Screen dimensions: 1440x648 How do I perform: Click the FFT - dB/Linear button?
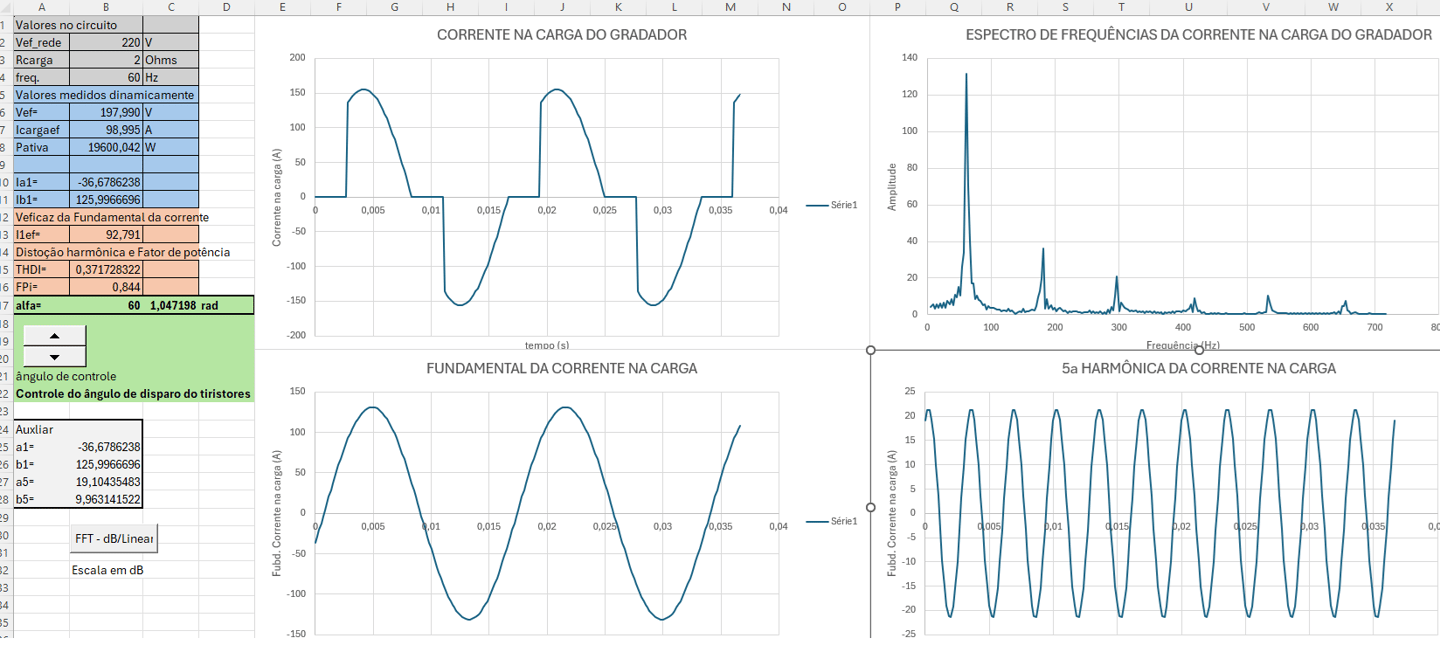pyautogui.click(x=114, y=538)
